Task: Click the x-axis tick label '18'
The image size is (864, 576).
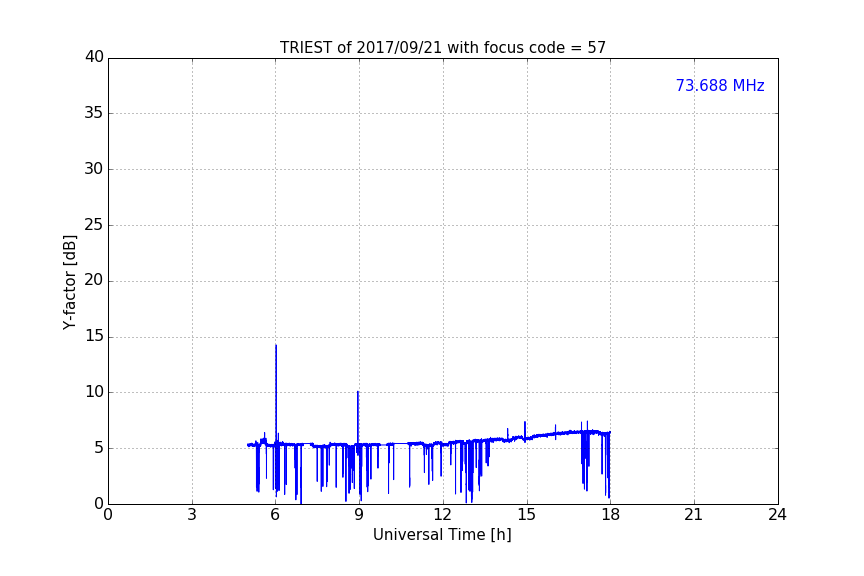Action: [611, 515]
